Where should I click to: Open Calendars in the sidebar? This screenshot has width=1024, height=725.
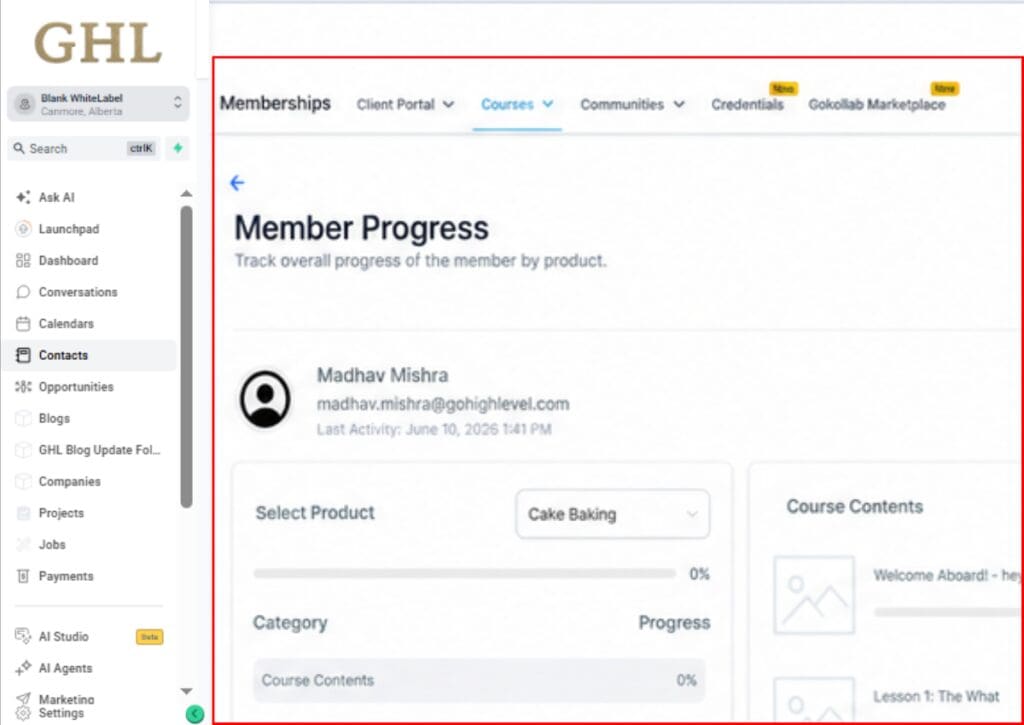(66, 323)
